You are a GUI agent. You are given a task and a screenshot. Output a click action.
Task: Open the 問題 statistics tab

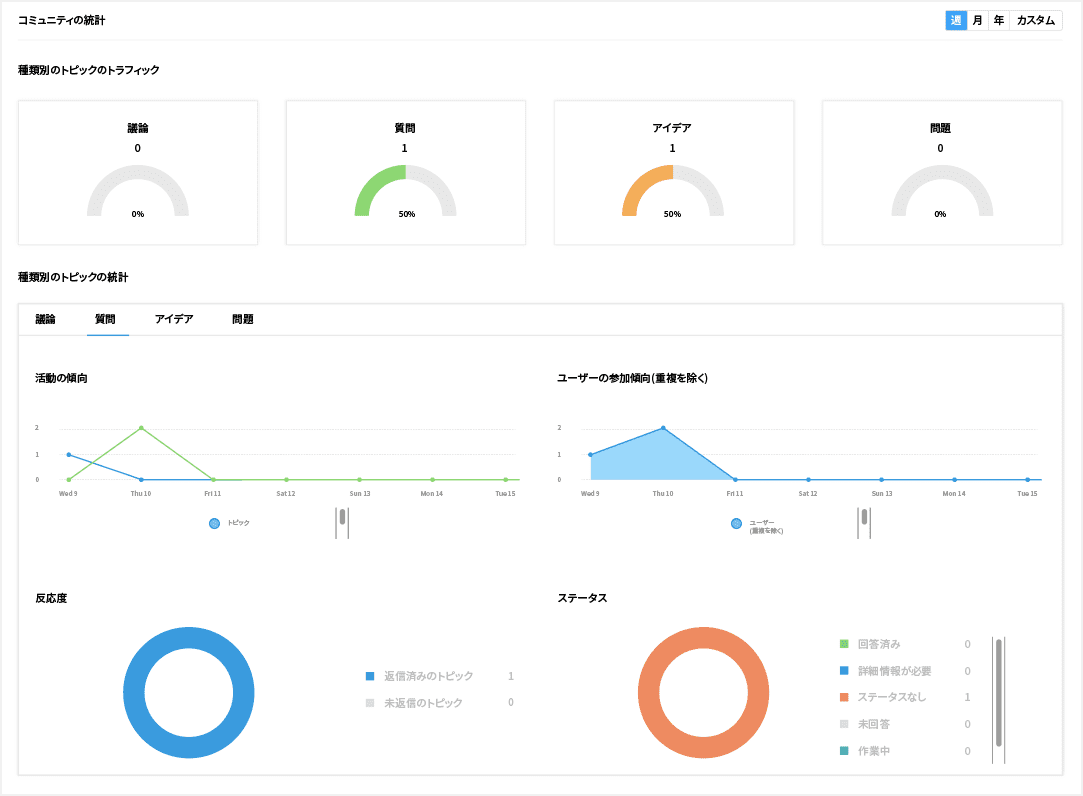[x=242, y=319]
